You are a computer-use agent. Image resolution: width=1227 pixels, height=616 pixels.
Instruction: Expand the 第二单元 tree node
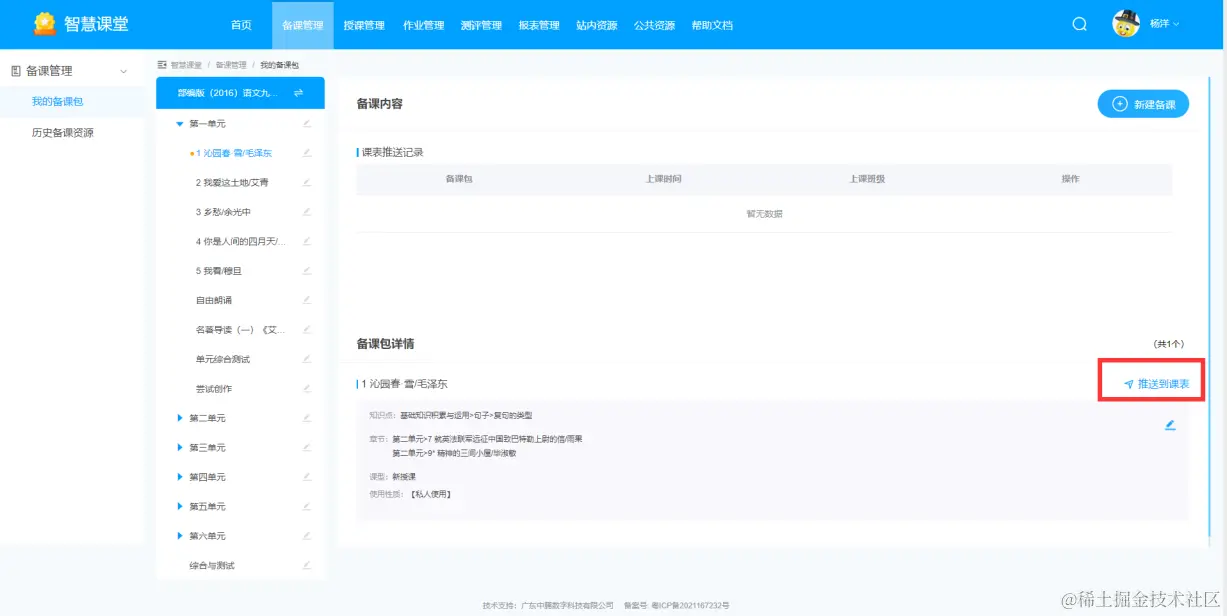click(180, 417)
